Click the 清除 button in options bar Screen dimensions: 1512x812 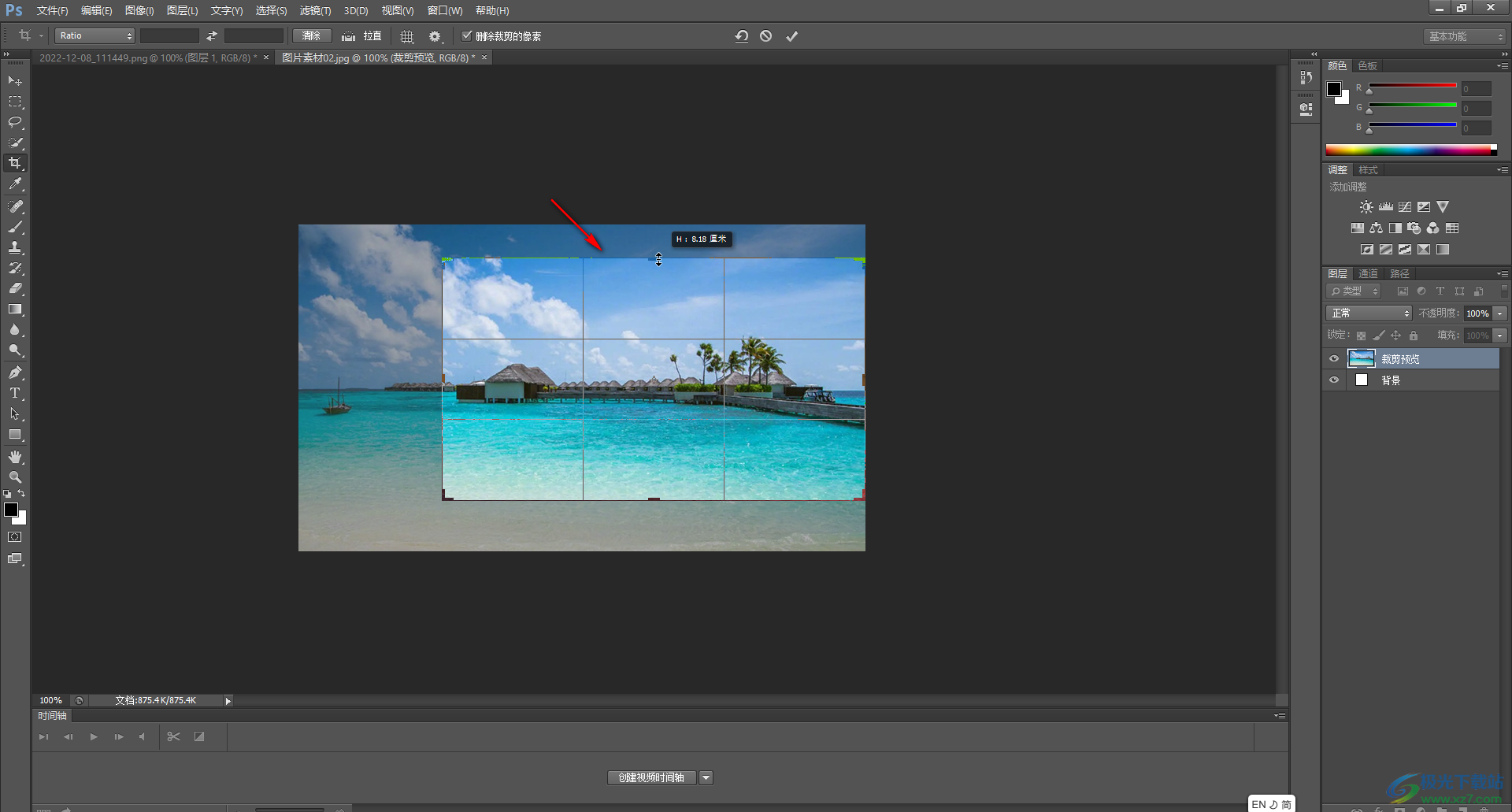(x=312, y=35)
